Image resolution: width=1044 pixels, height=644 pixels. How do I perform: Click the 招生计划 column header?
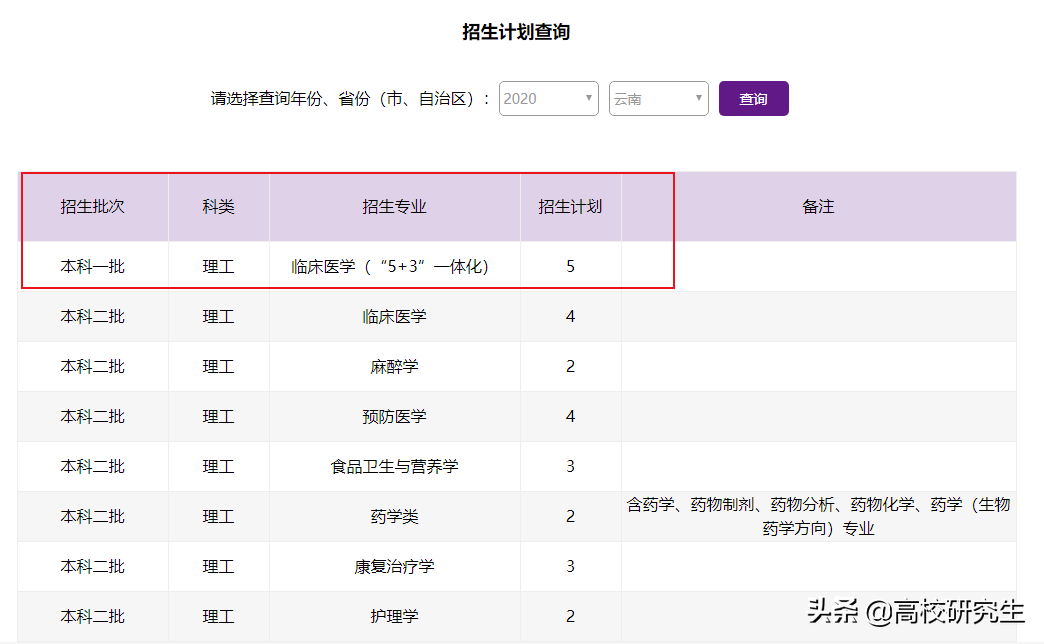click(570, 207)
